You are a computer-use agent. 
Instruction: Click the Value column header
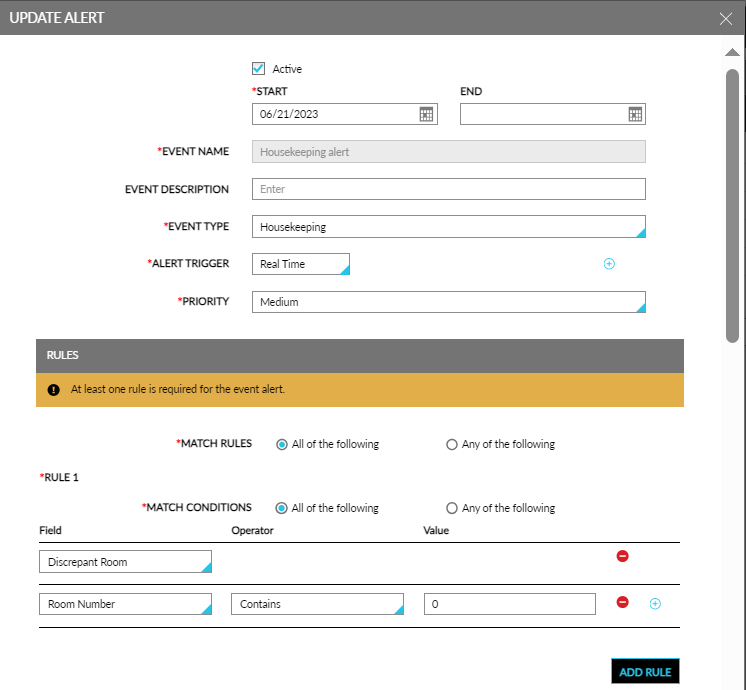[436, 530]
